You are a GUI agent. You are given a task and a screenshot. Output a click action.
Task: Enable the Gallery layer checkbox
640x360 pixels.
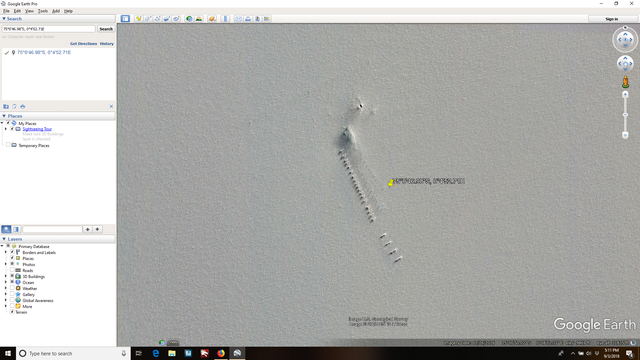pyautogui.click(x=12, y=294)
